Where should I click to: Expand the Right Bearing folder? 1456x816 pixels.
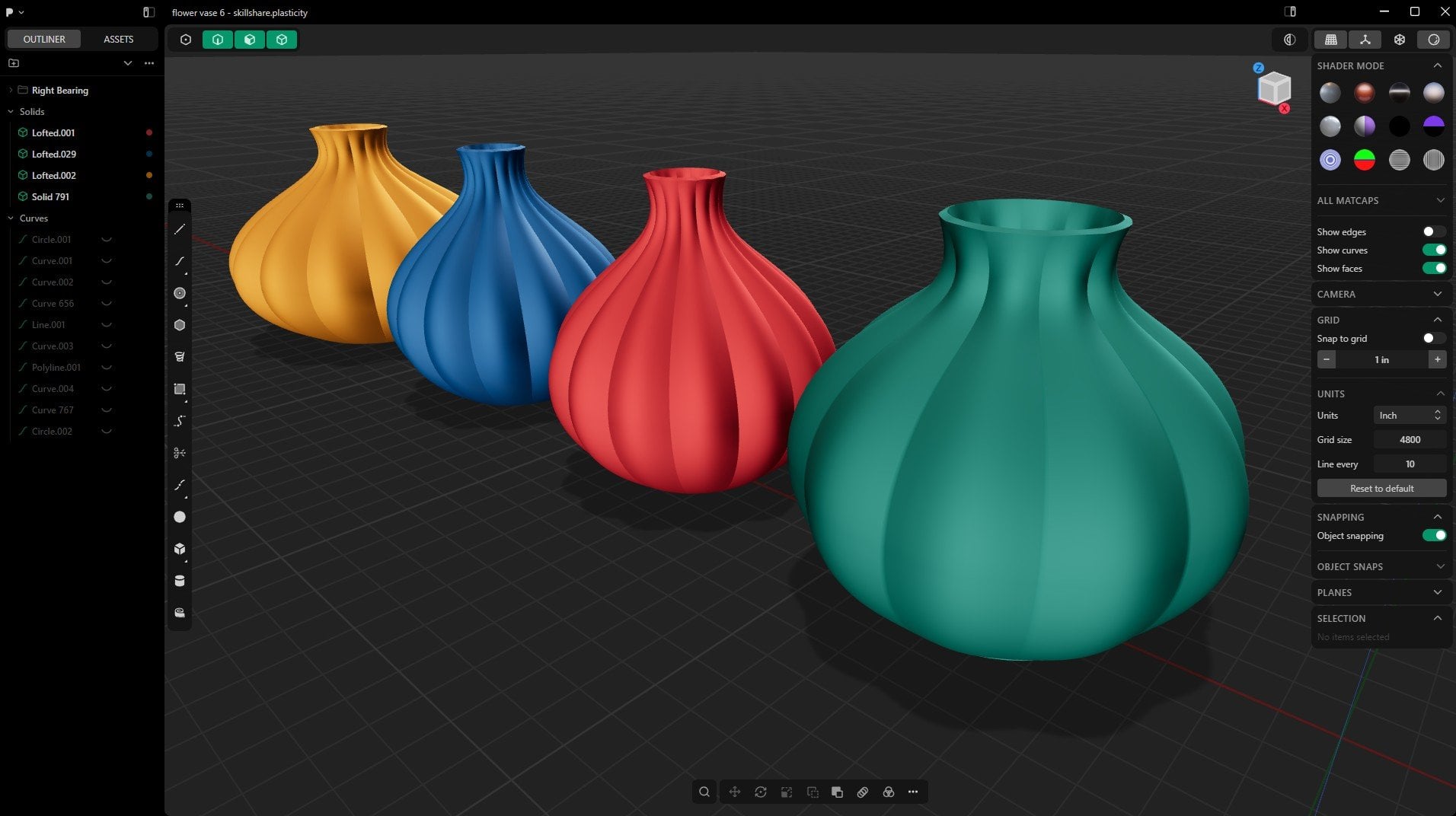pyautogui.click(x=11, y=90)
